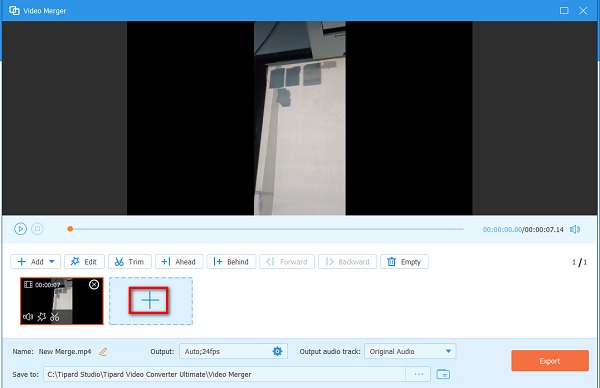This screenshot has width=600, height=388.
Task: Open output settings gear icon
Action: click(277, 351)
